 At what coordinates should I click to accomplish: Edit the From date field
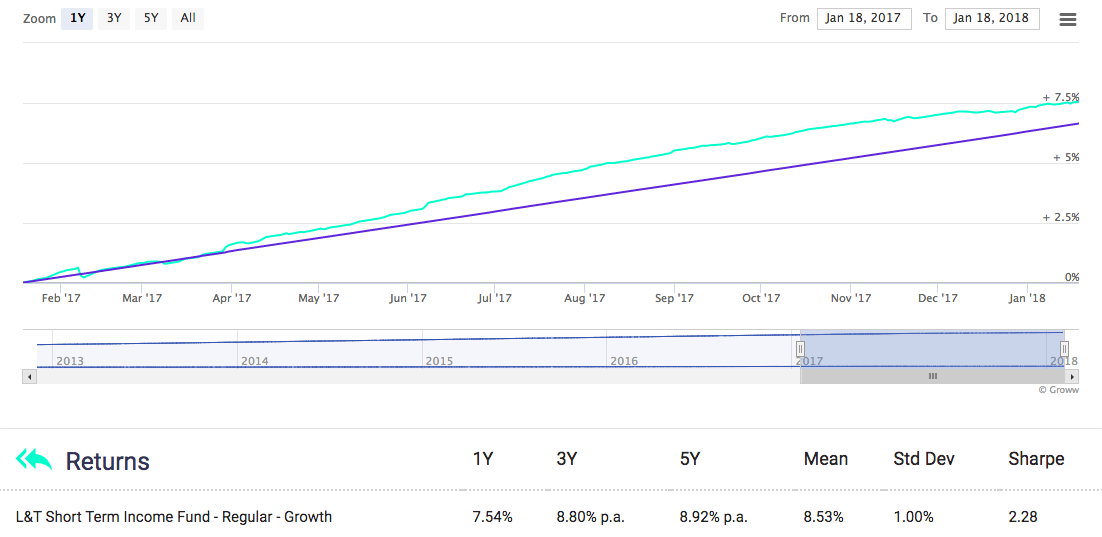point(864,18)
